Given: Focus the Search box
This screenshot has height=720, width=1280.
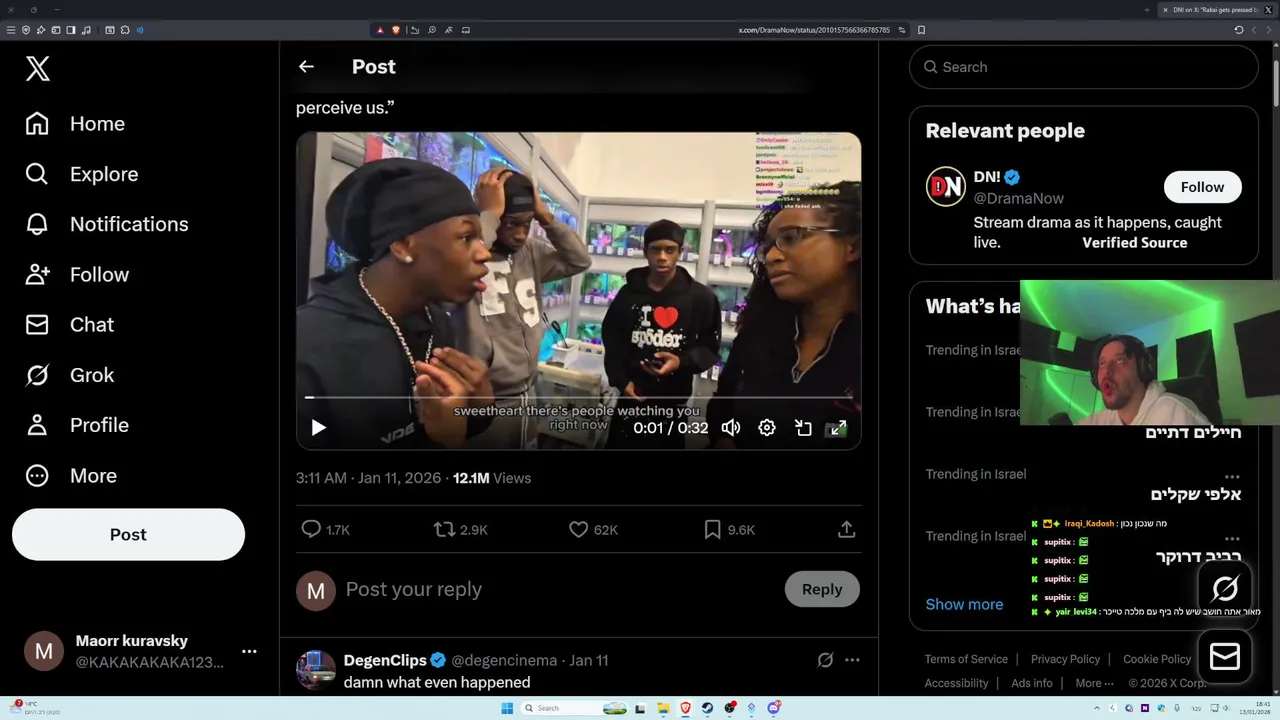Looking at the screenshot, I should tap(1084, 67).
